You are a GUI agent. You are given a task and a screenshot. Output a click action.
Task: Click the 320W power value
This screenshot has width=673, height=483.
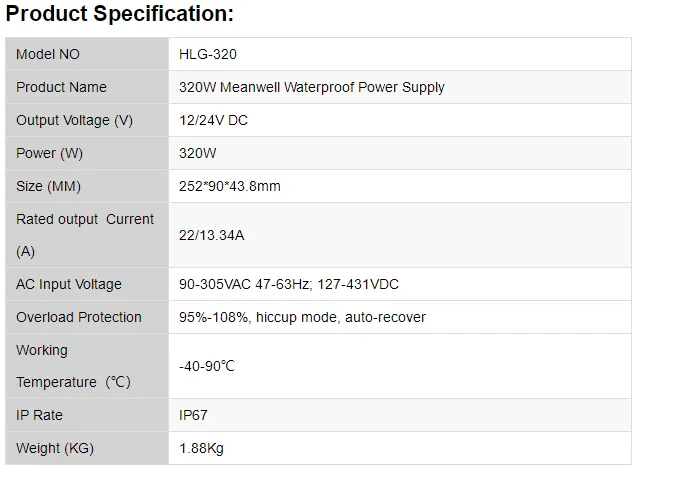pyautogui.click(x=197, y=153)
